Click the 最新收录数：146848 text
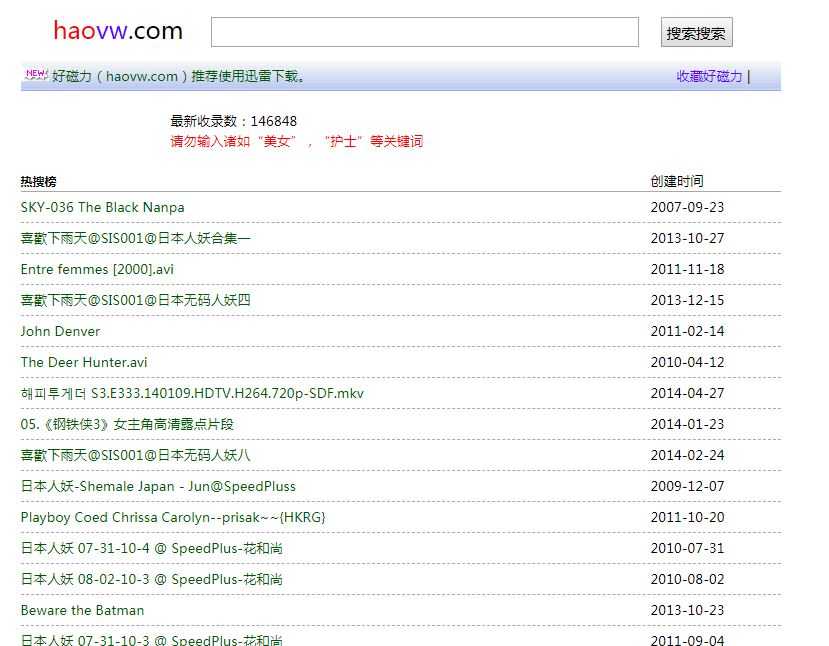The width and height of the screenshot is (829, 646). (233, 121)
